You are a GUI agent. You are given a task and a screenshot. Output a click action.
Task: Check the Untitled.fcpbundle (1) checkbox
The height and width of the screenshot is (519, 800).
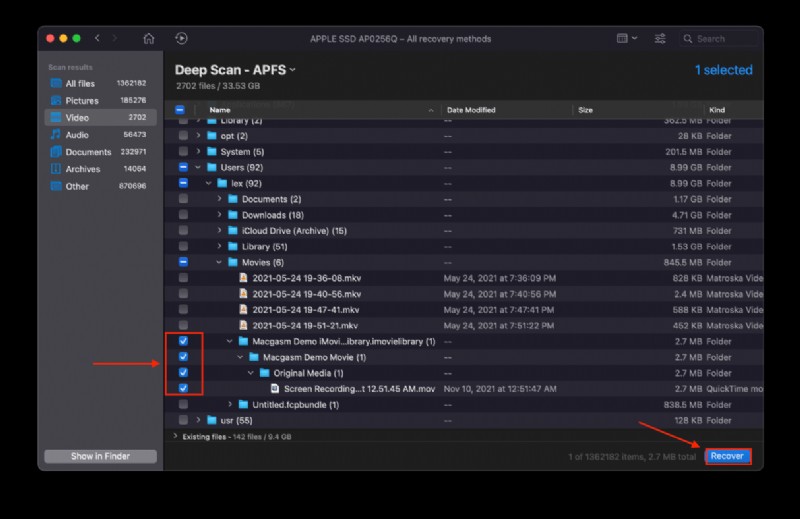point(183,405)
